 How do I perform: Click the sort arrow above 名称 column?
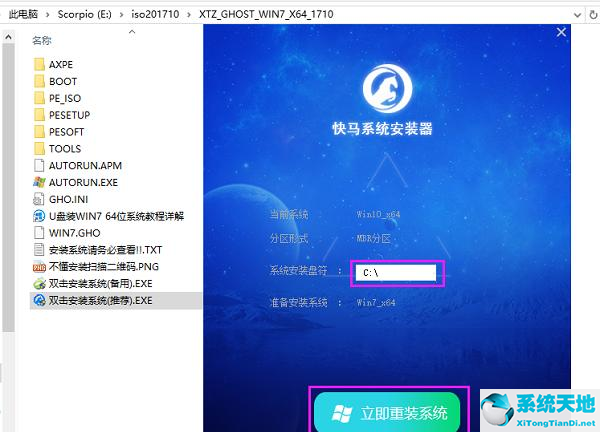(132, 32)
